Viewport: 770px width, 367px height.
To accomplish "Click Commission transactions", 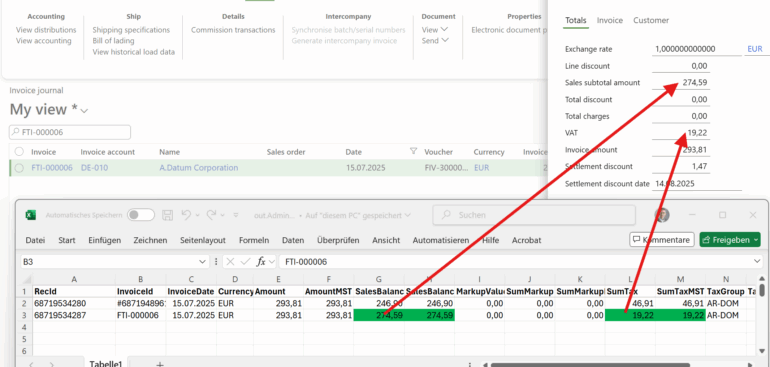I will click(x=233, y=30).
